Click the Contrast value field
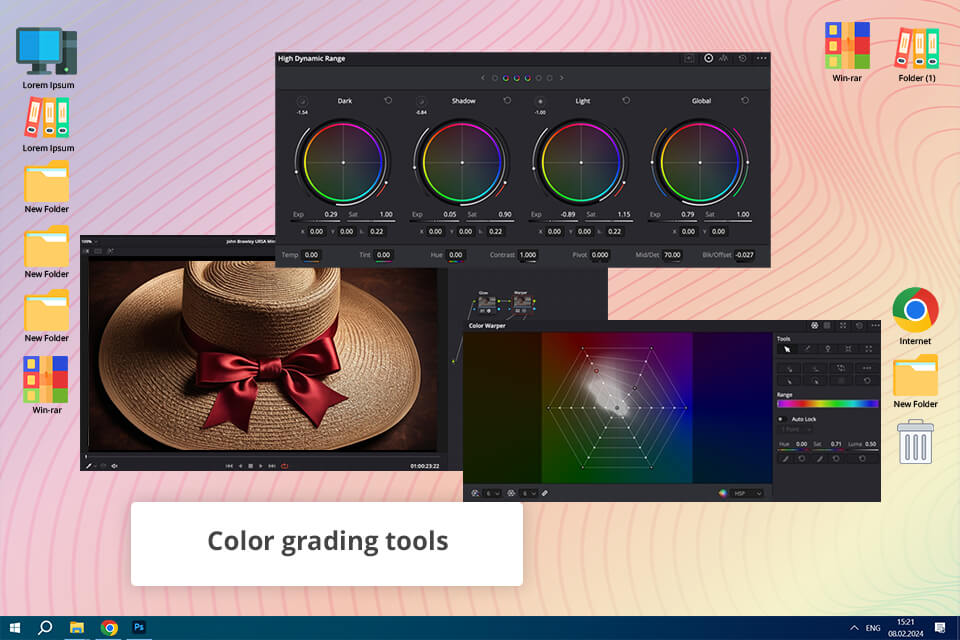The height and width of the screenshot is (640, 960). (x=527, y=255)
